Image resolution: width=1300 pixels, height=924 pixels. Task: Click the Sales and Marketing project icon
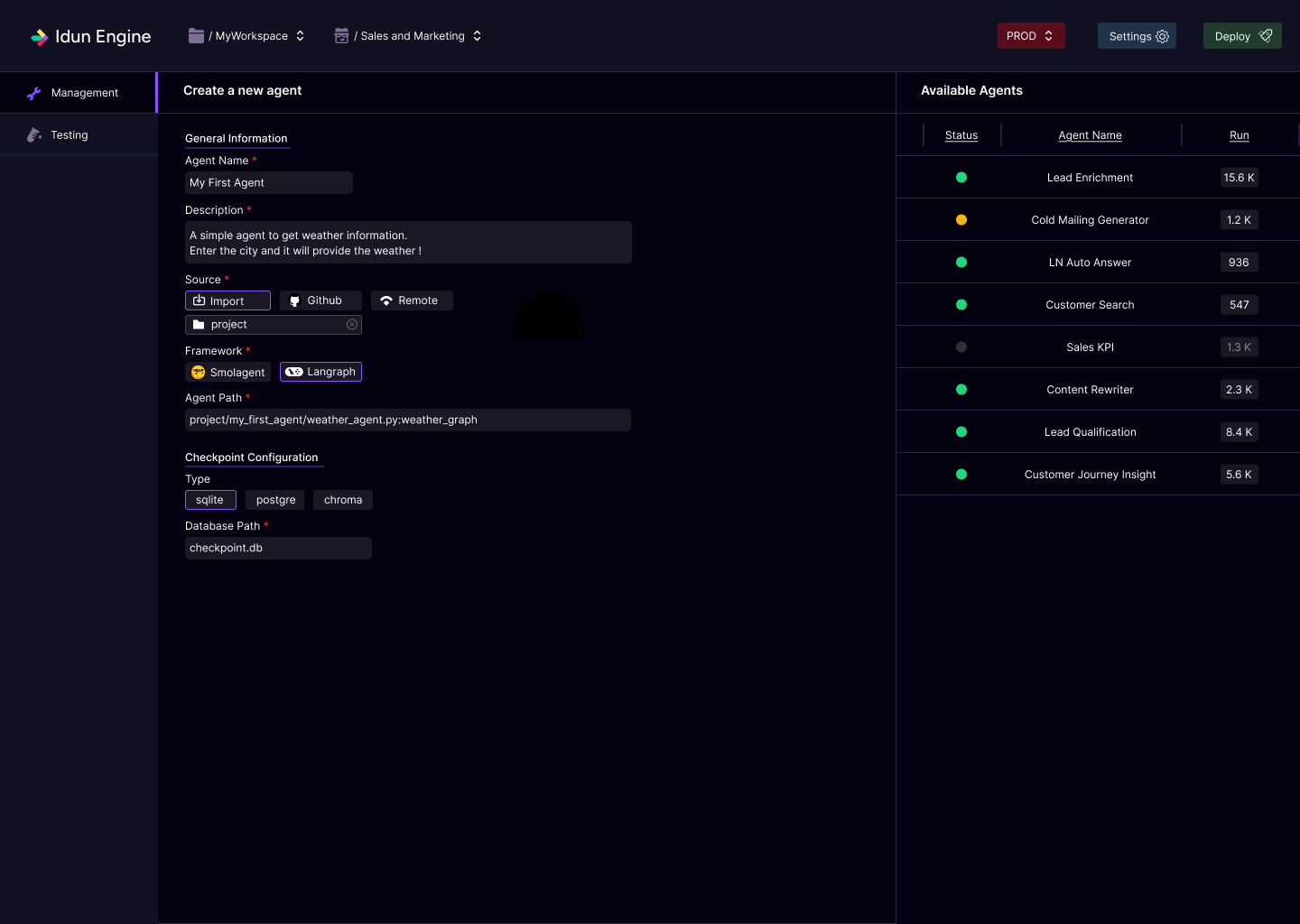(x=341, y=36)
